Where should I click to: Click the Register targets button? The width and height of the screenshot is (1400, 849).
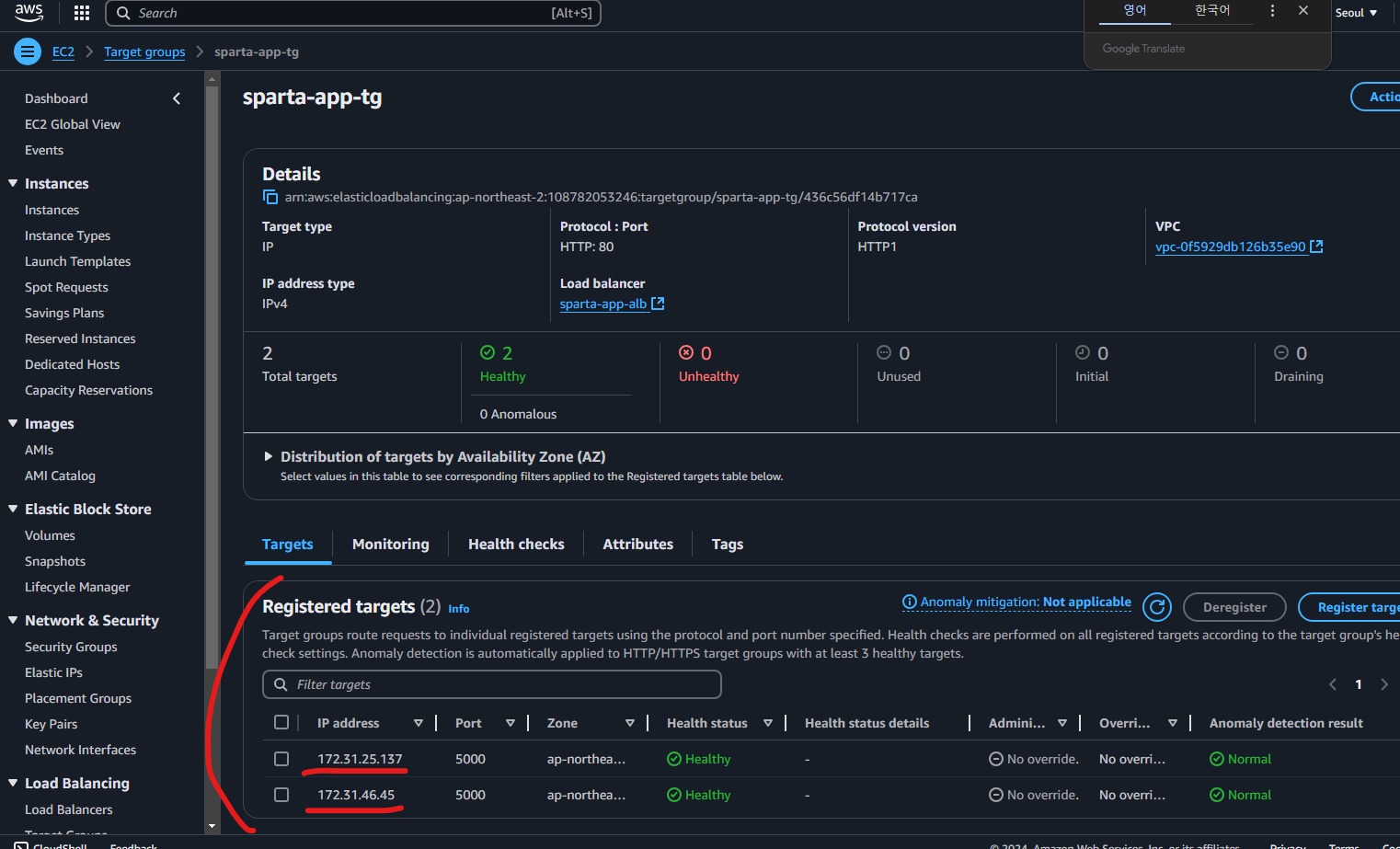point(1349,607)
